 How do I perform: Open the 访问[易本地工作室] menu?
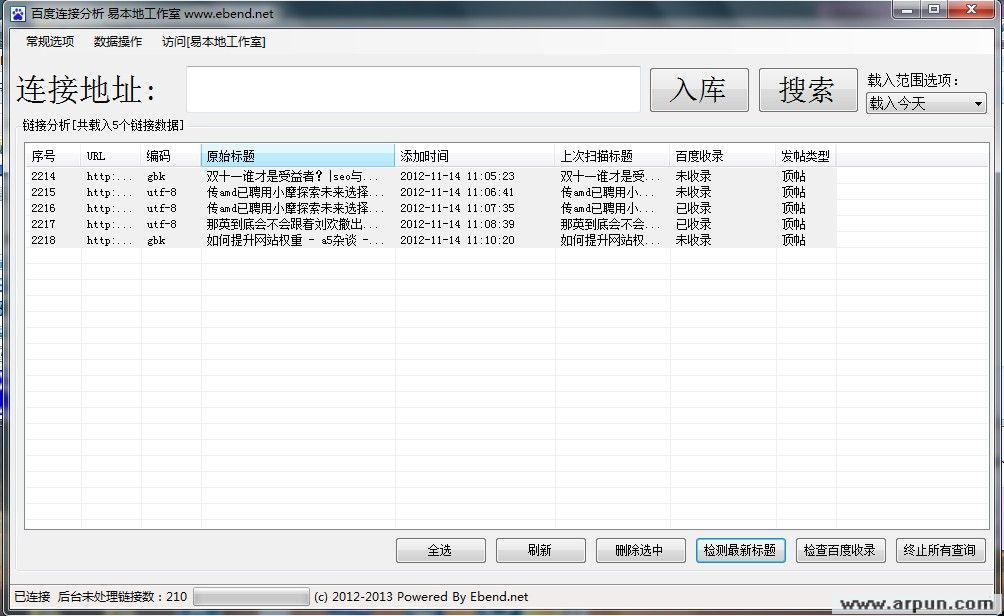point(213,42)
